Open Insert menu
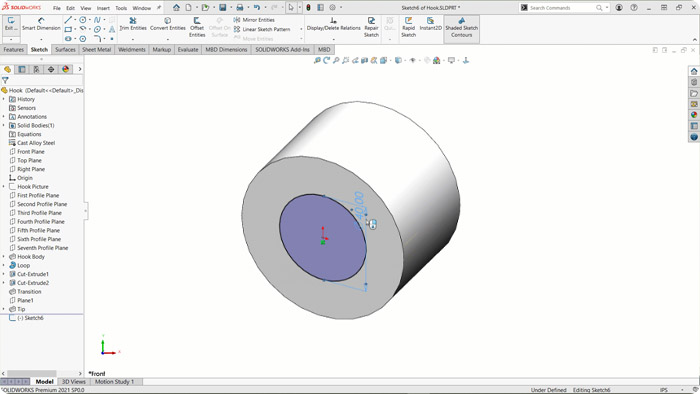The width and height of the screenshot is (700, 394). pos(103,8)
